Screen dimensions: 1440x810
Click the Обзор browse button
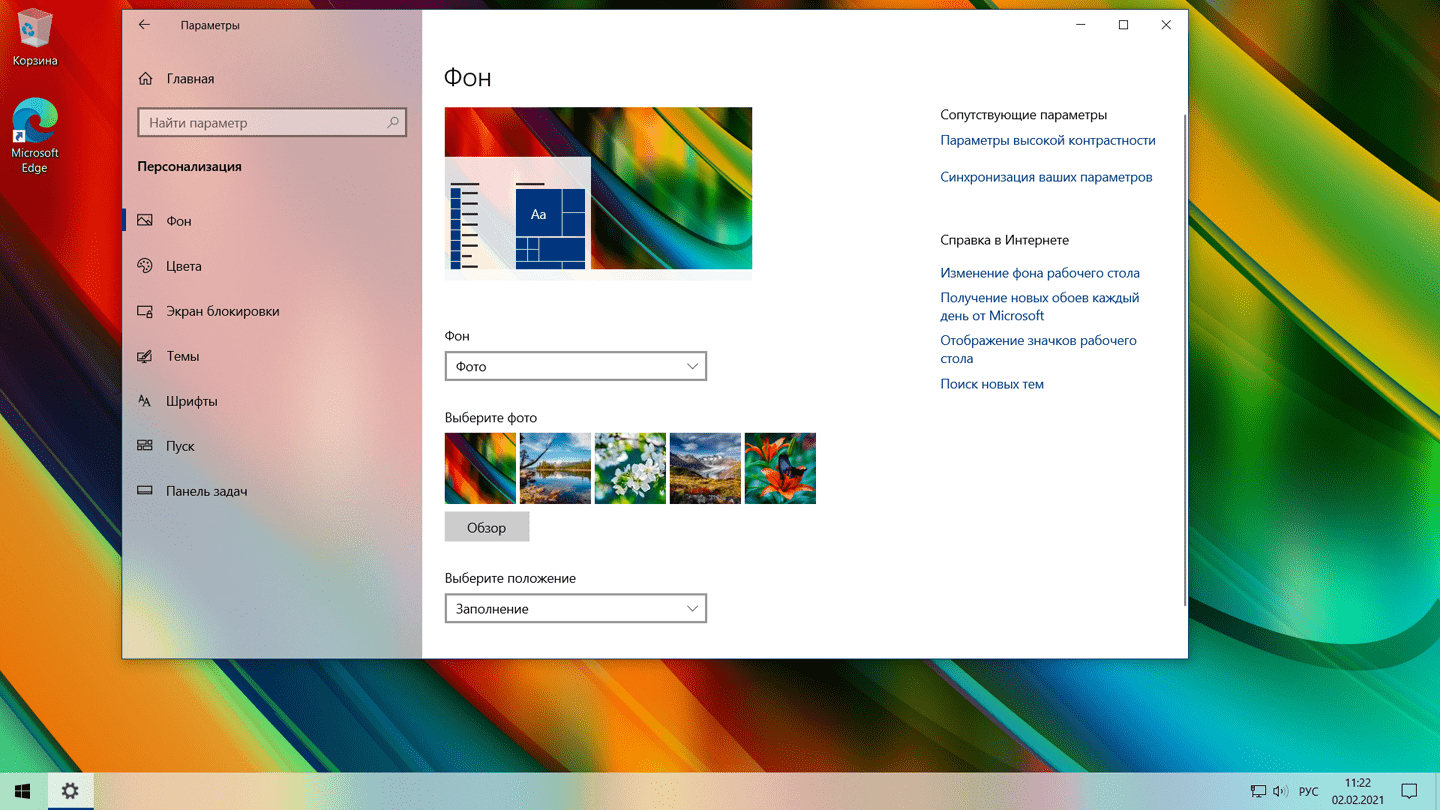click(487, 527)
